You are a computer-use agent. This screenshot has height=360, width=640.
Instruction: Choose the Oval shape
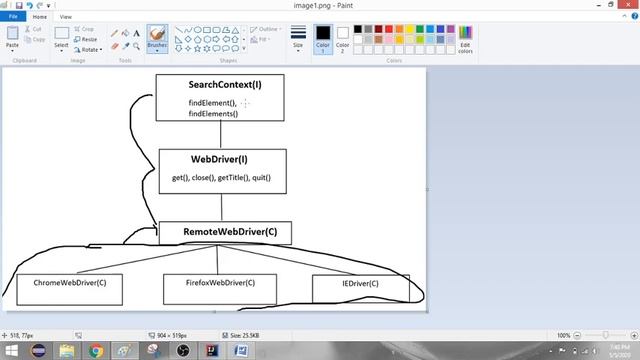(198, 30)
